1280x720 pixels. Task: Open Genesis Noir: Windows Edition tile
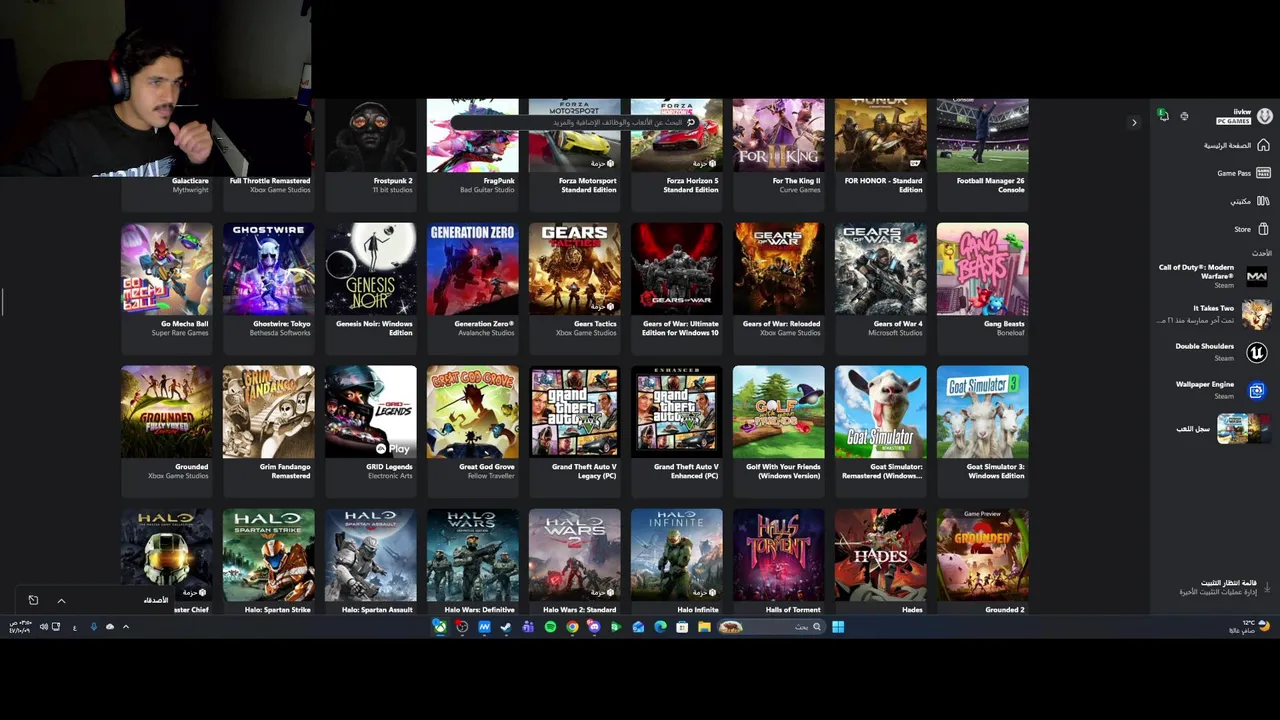point(371,288)
